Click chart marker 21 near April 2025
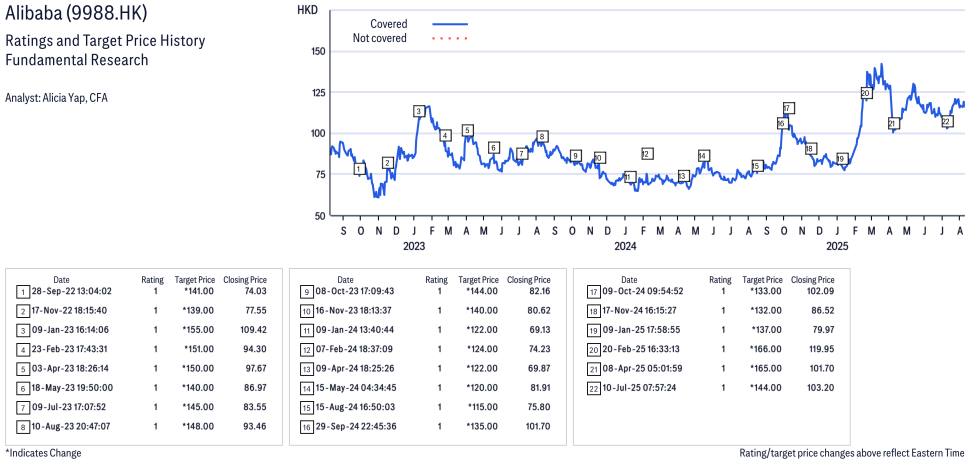This screenshot has width=975, height=459. pos(894,123)
